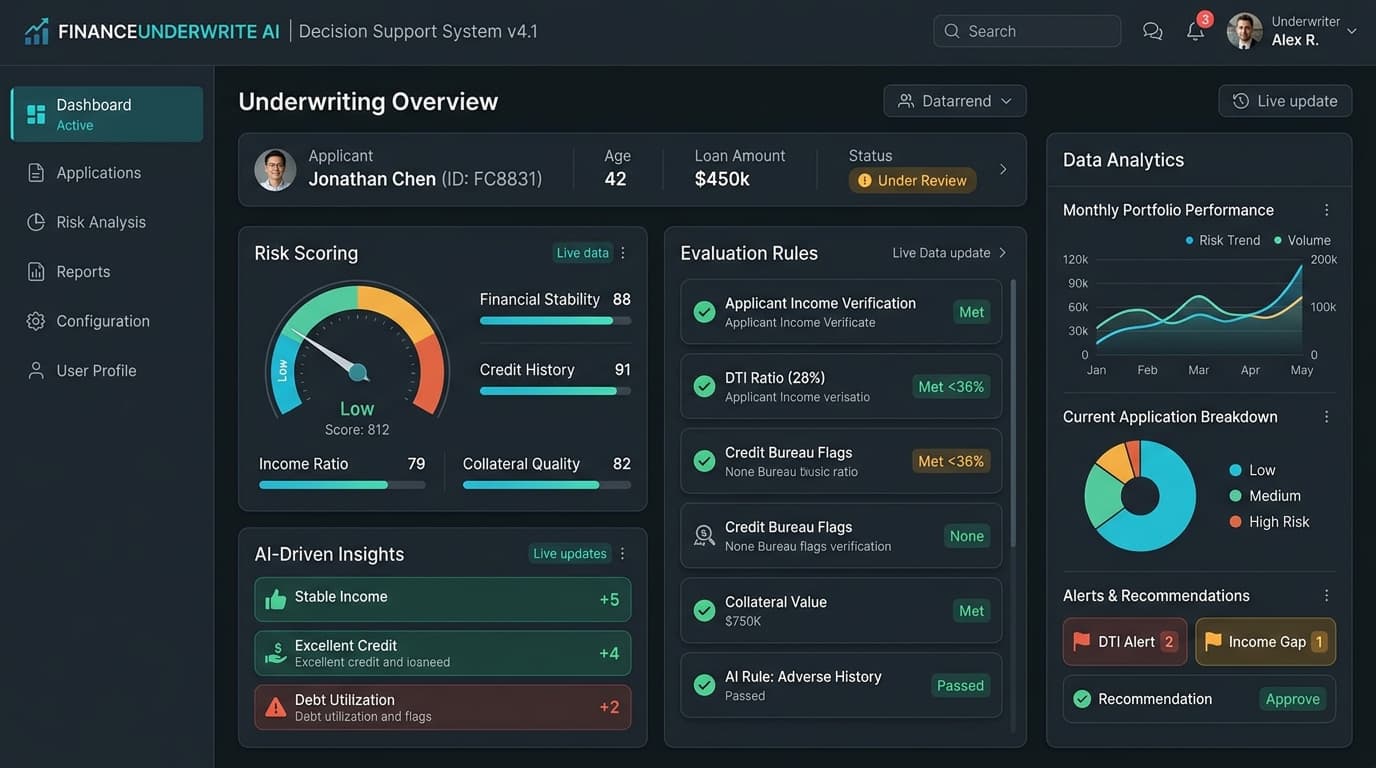Image resolution: width=1376 pixels, height=768 pixels.
Task: Click into the Search field
Action: click(1027, 31)
